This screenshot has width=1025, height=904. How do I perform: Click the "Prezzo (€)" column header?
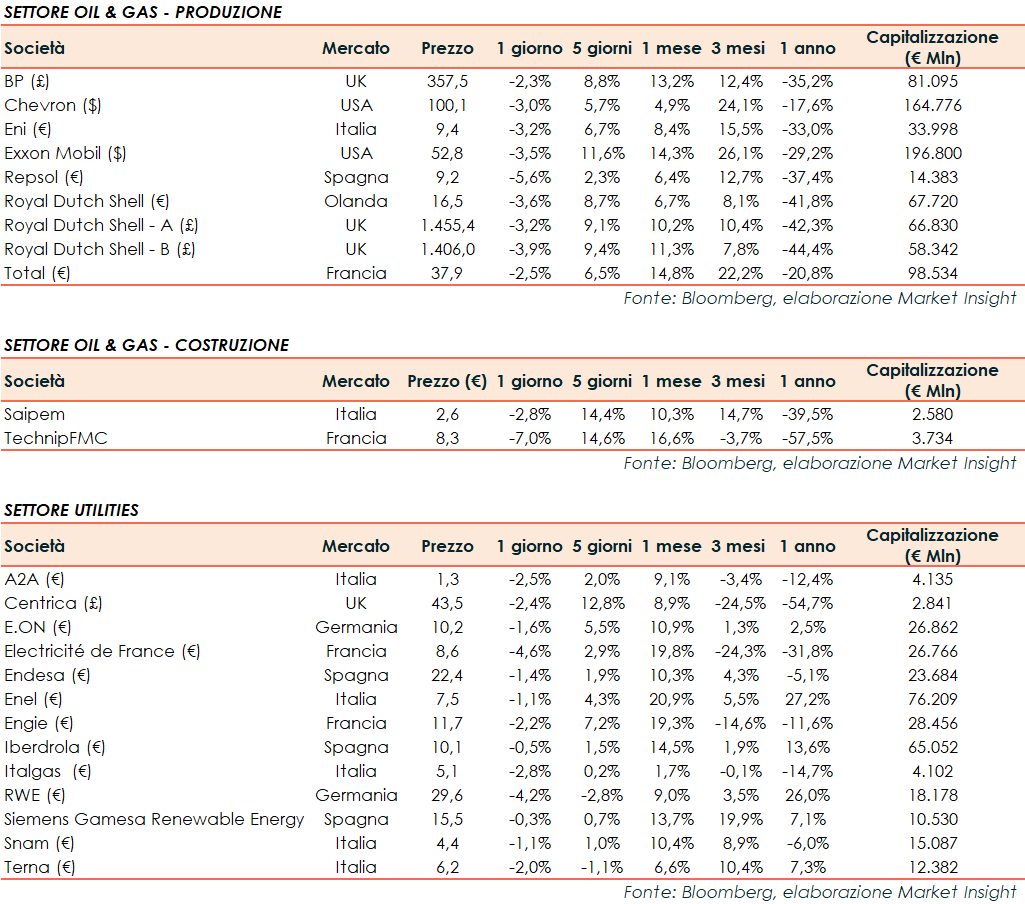[x=447, y=381]
